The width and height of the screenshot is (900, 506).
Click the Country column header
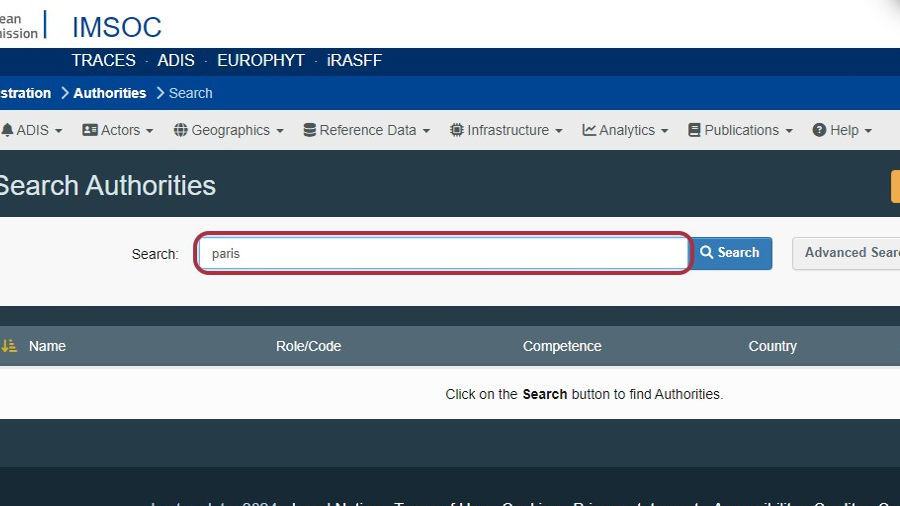pos(772,346)
